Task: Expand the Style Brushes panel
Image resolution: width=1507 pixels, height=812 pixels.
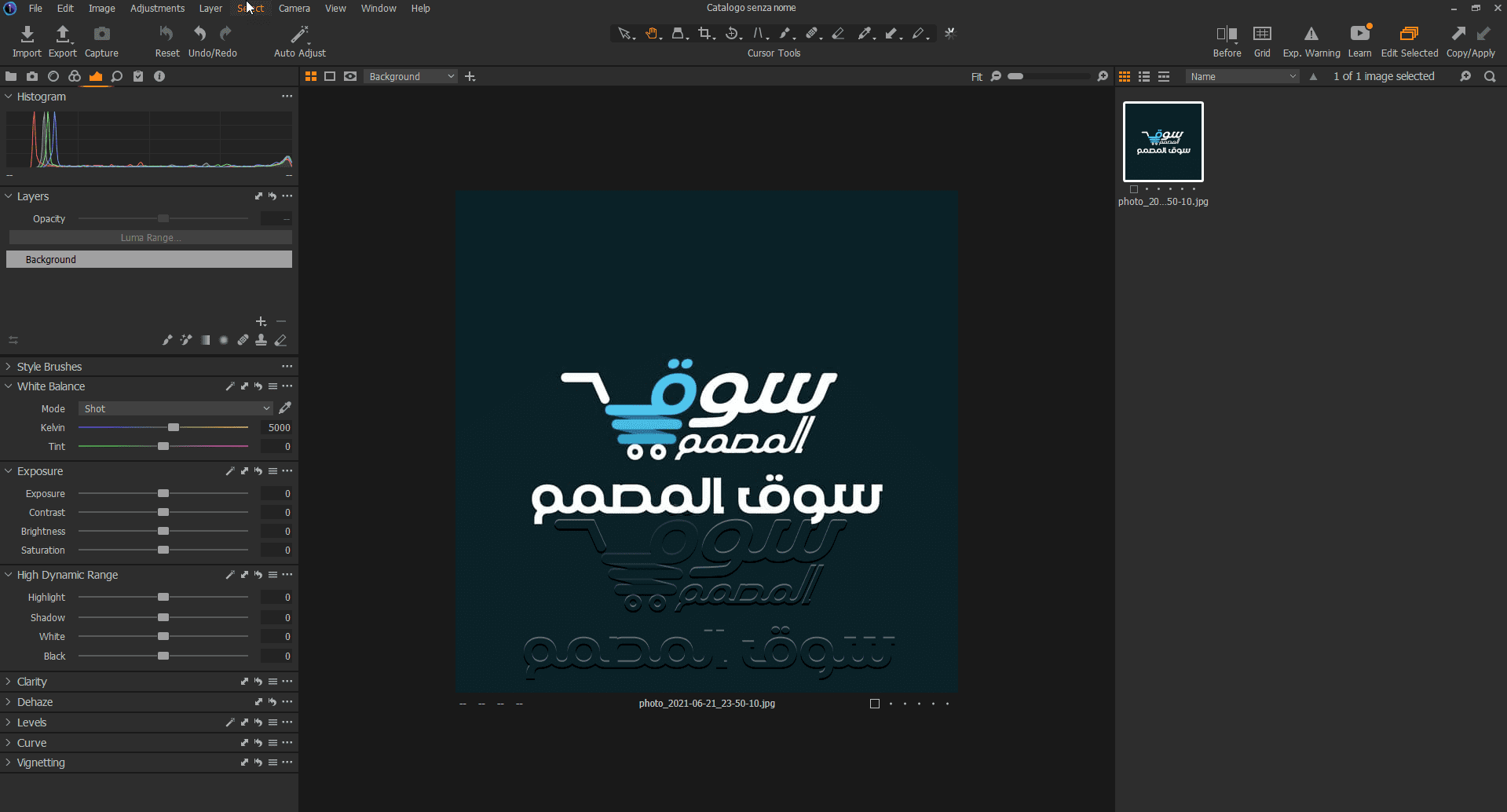Action: coord(9,367)
